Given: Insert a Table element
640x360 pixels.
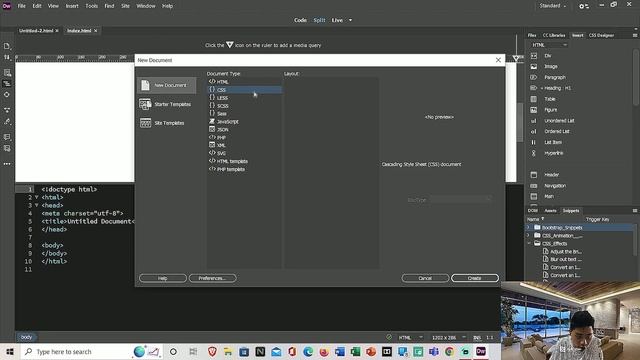Looking at the screenshot, I should pyautogui.click(x=549, y=99).
